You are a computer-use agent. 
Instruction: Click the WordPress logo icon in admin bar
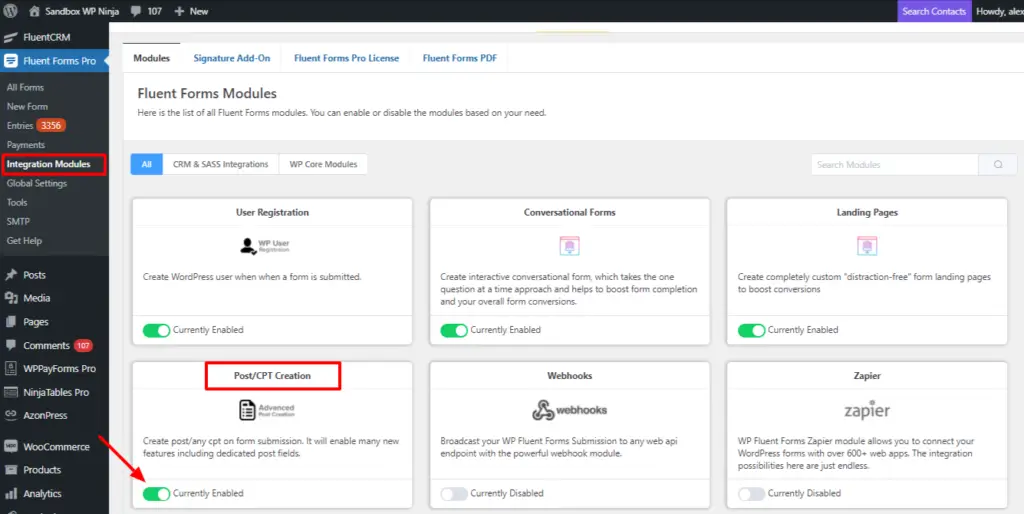10,11
